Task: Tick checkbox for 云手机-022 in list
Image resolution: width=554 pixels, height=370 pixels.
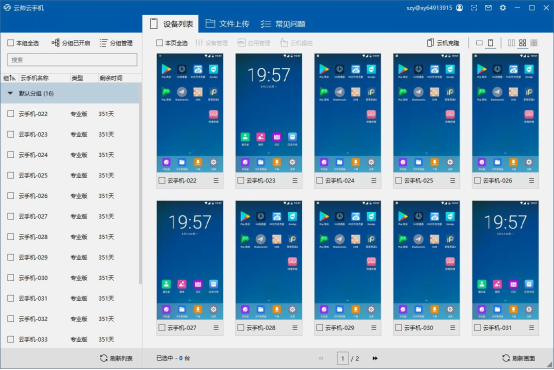Action: (x=11, y=113)
